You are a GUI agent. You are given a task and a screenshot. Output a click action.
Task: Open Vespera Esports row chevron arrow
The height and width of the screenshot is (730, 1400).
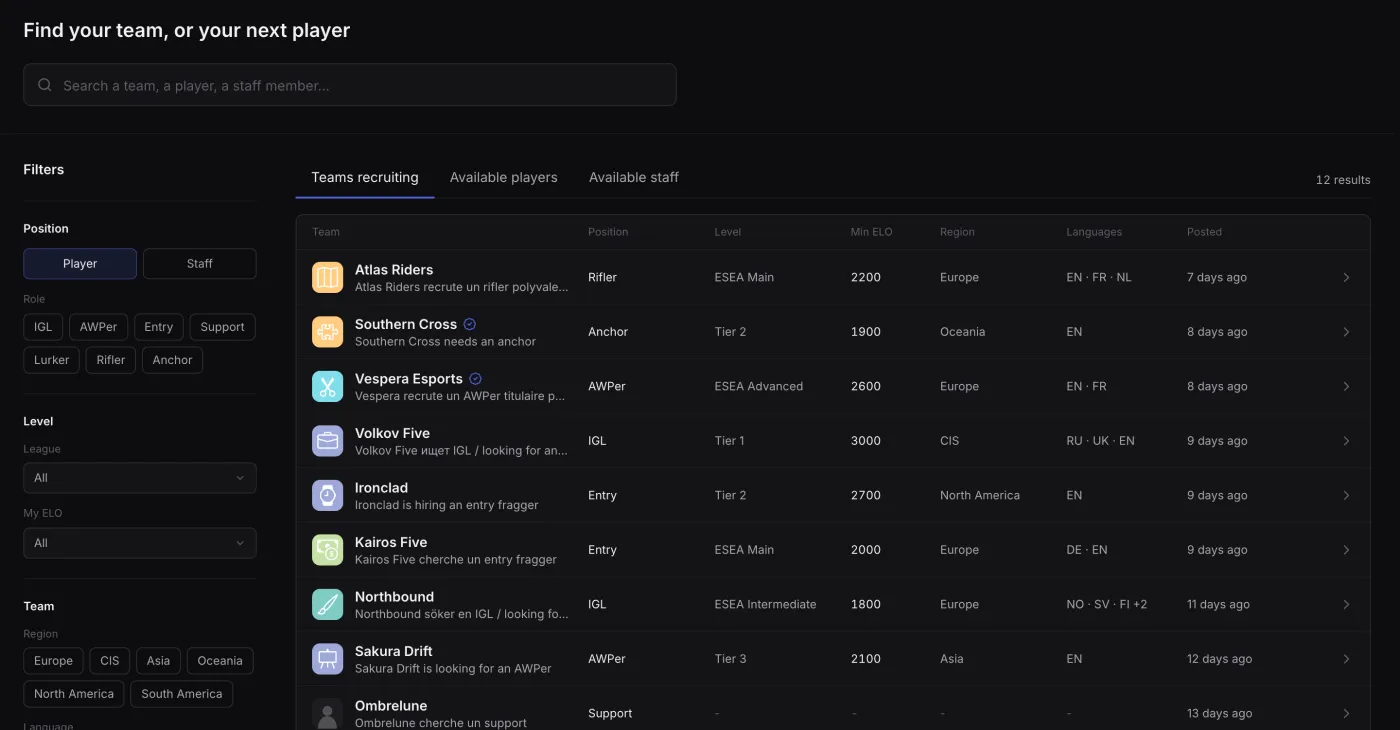[x=1346, y=386]
